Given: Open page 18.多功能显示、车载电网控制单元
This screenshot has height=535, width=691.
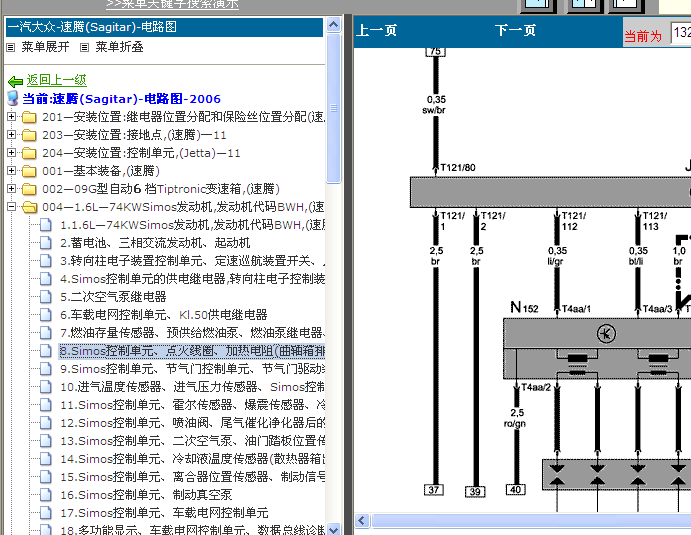Looking at the screenshot, I should pos(193,530).
